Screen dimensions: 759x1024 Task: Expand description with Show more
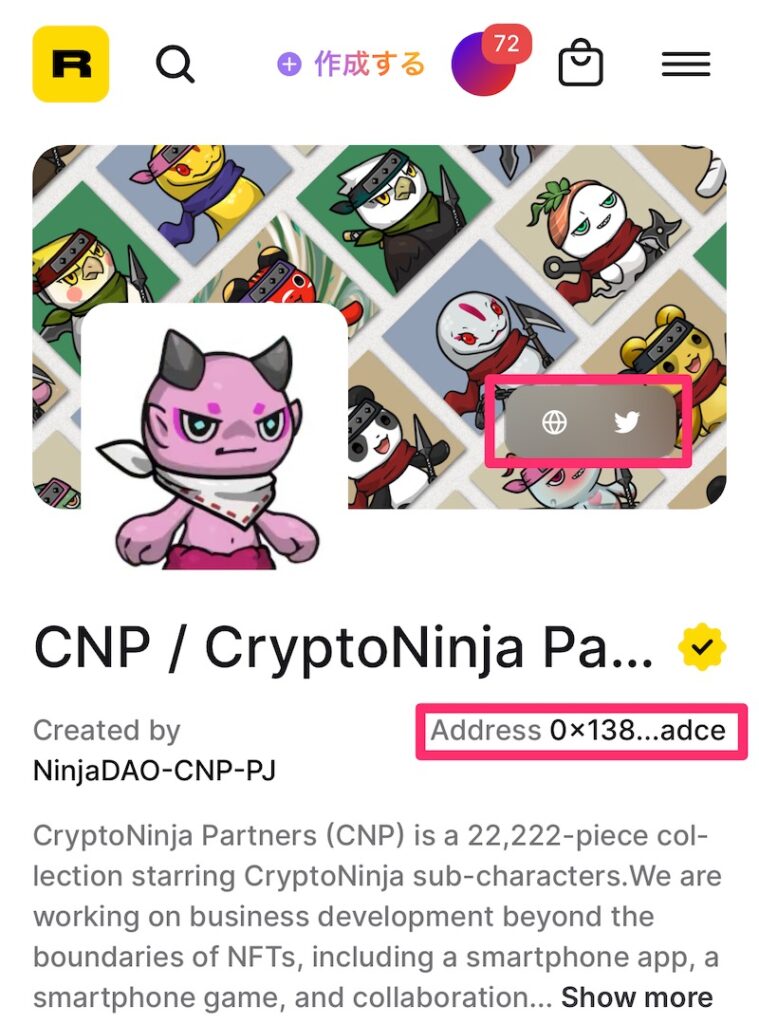coord(637,997)
